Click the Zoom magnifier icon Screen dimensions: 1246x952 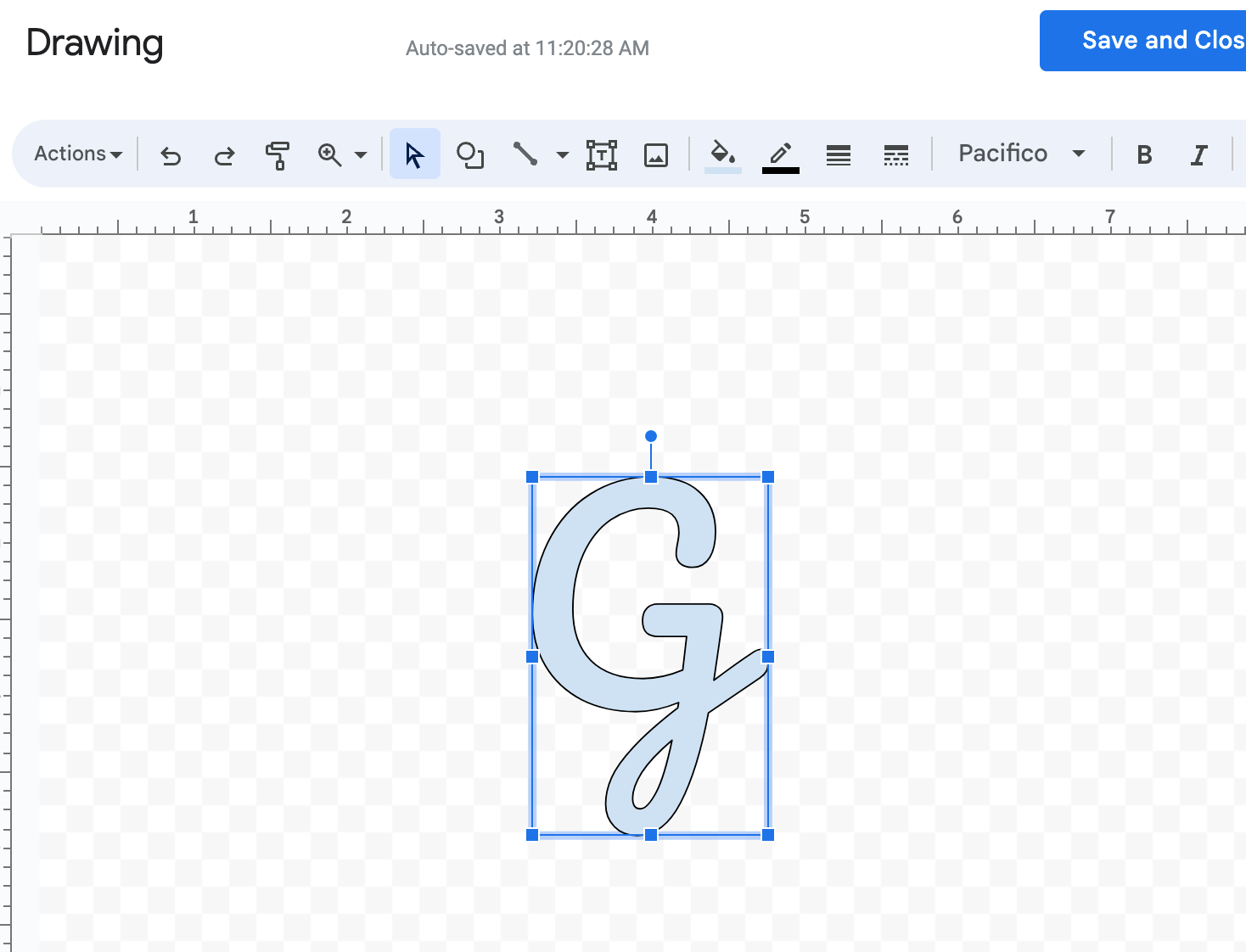coord(329,155)
